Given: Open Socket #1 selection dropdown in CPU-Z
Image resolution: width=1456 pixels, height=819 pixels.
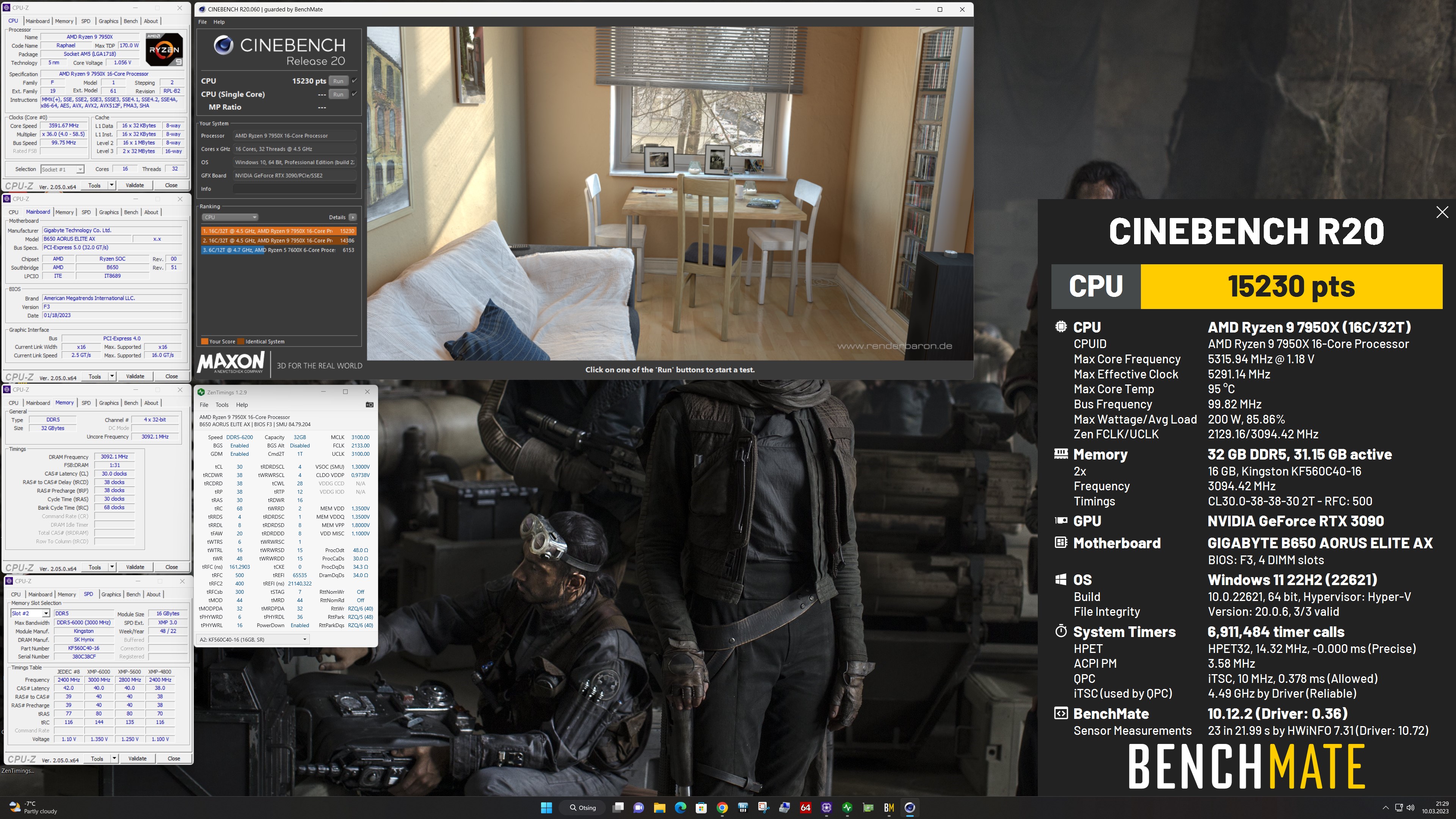Looking at the screenshot, I should pos(62,169).
